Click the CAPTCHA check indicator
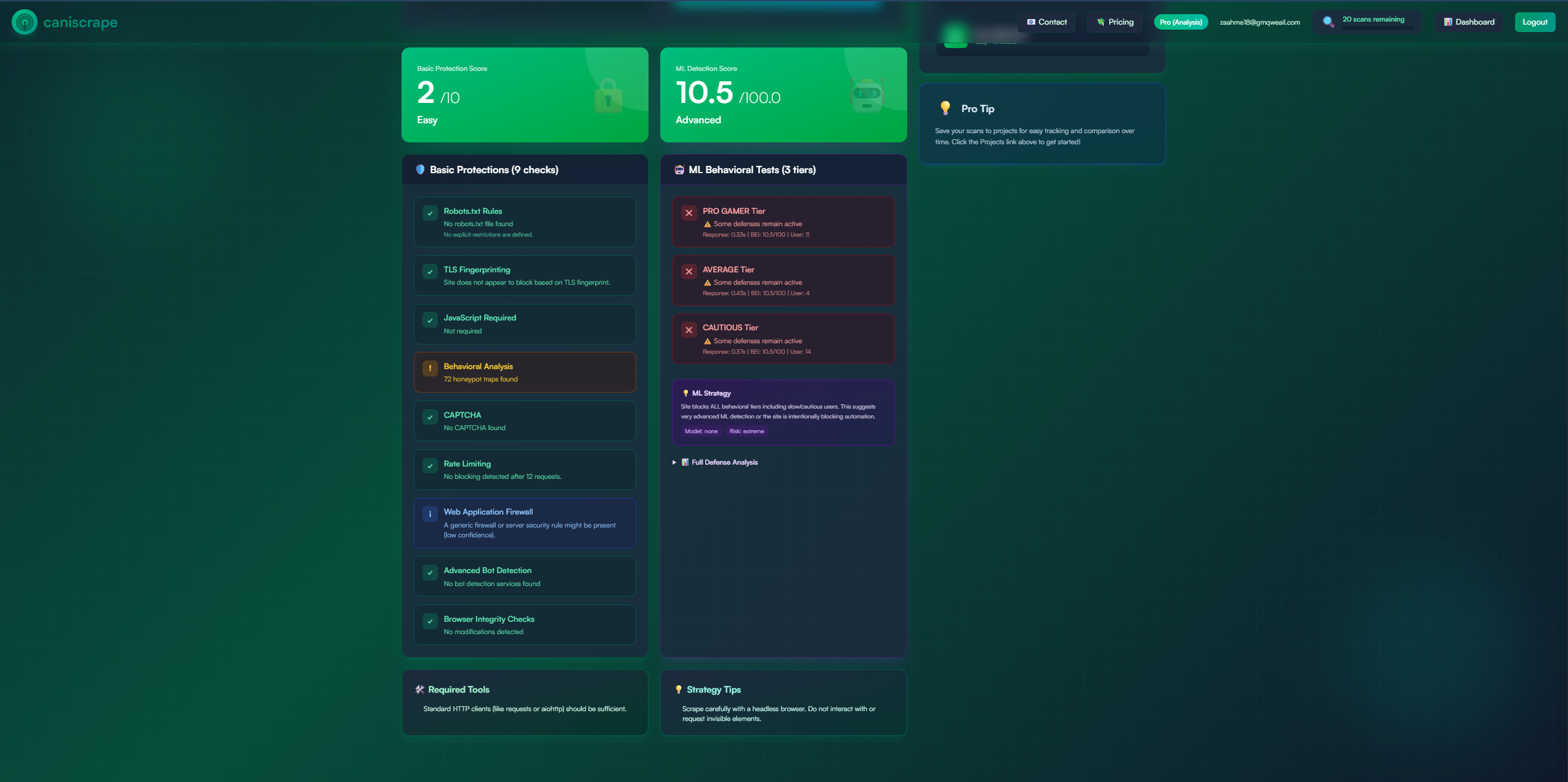 (x=430, y=417)
